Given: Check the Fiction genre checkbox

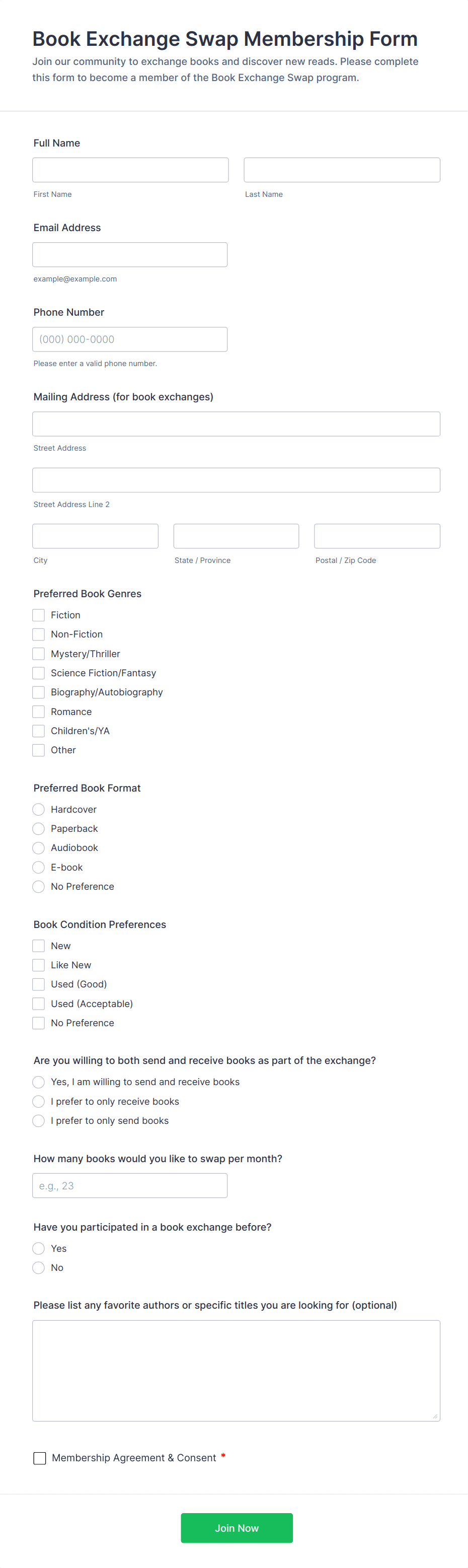Looking at the screenshot, I should [x=38, y=615].
